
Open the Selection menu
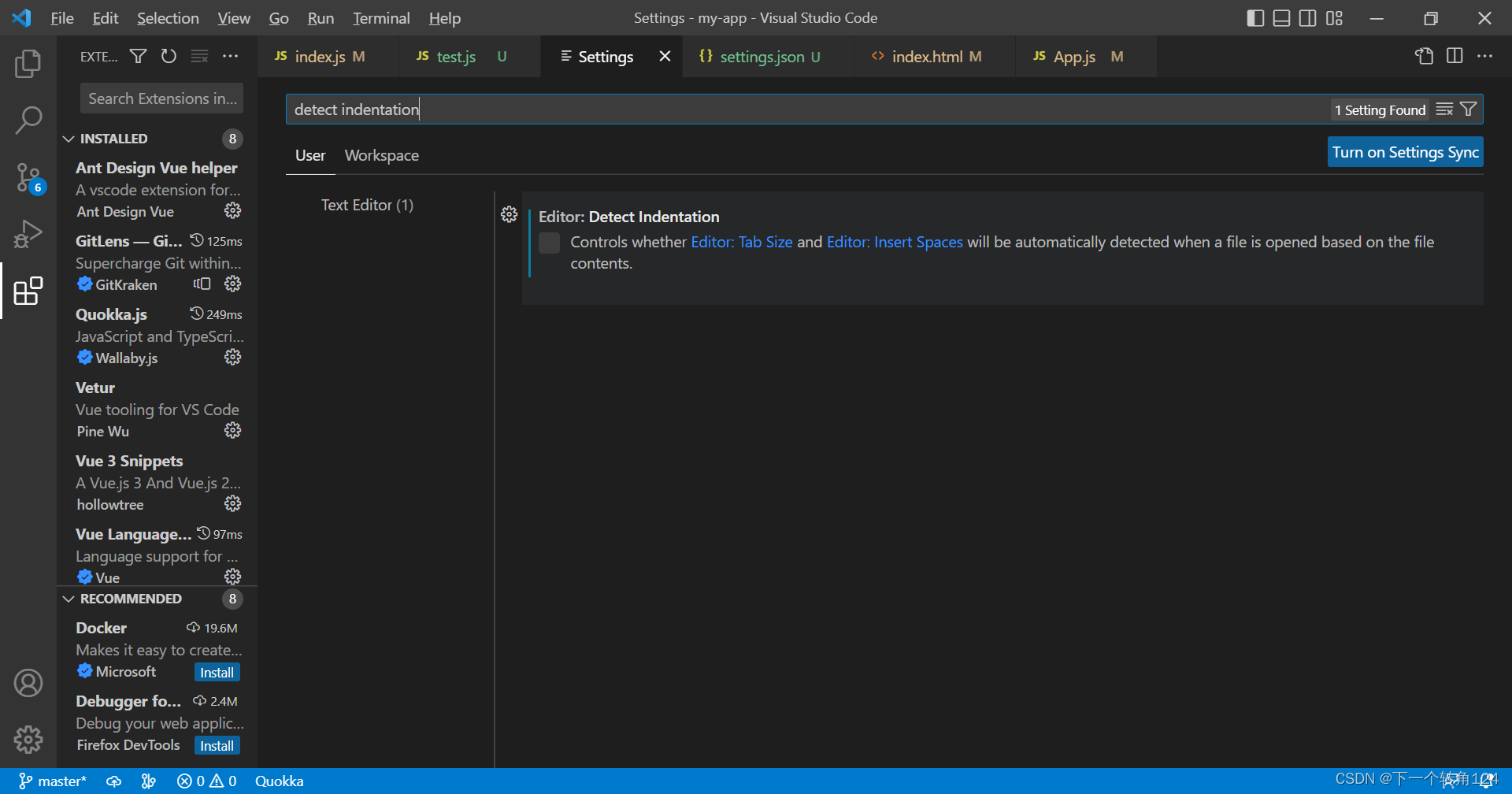168,18
